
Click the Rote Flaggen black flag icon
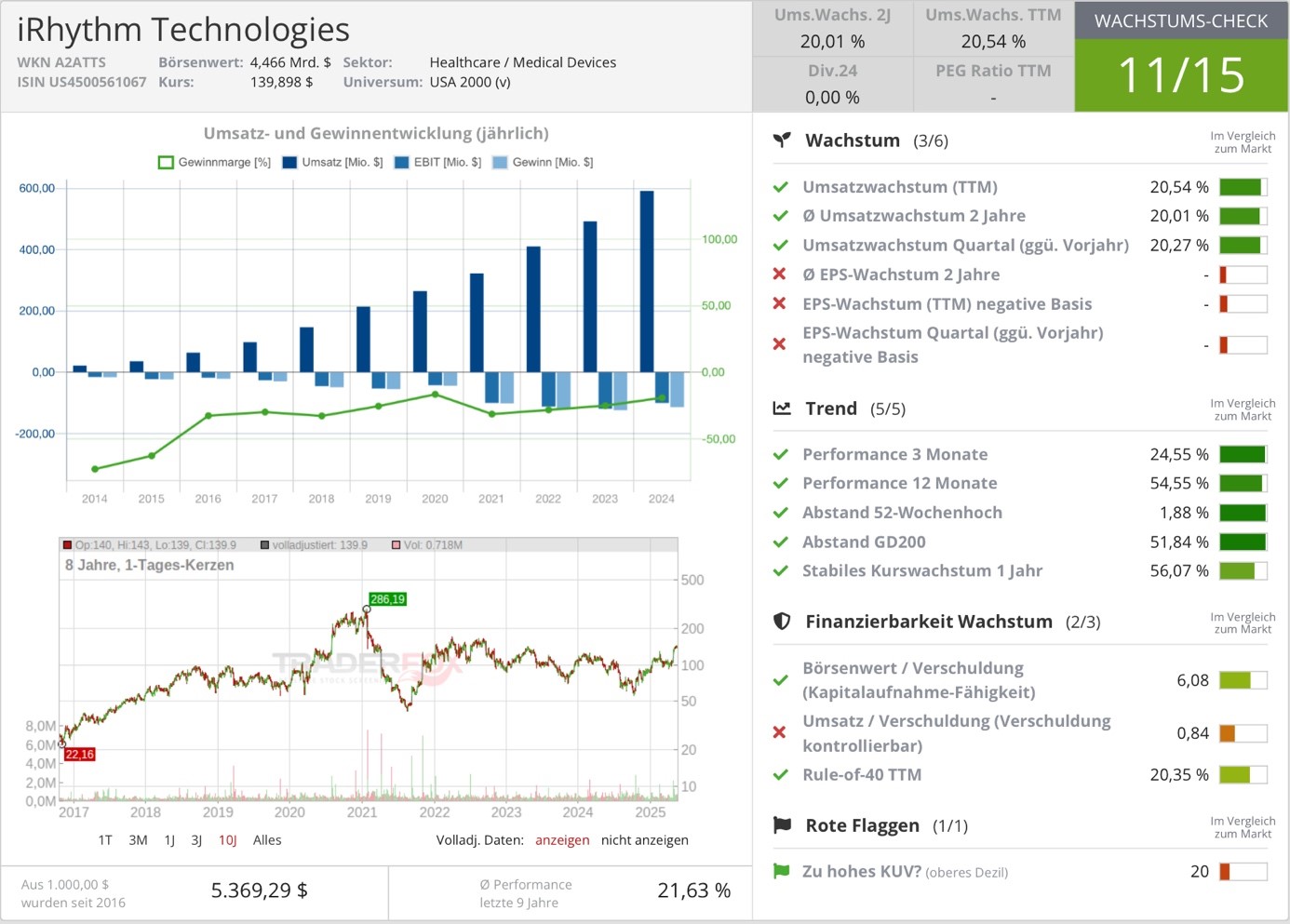(782, 825)
